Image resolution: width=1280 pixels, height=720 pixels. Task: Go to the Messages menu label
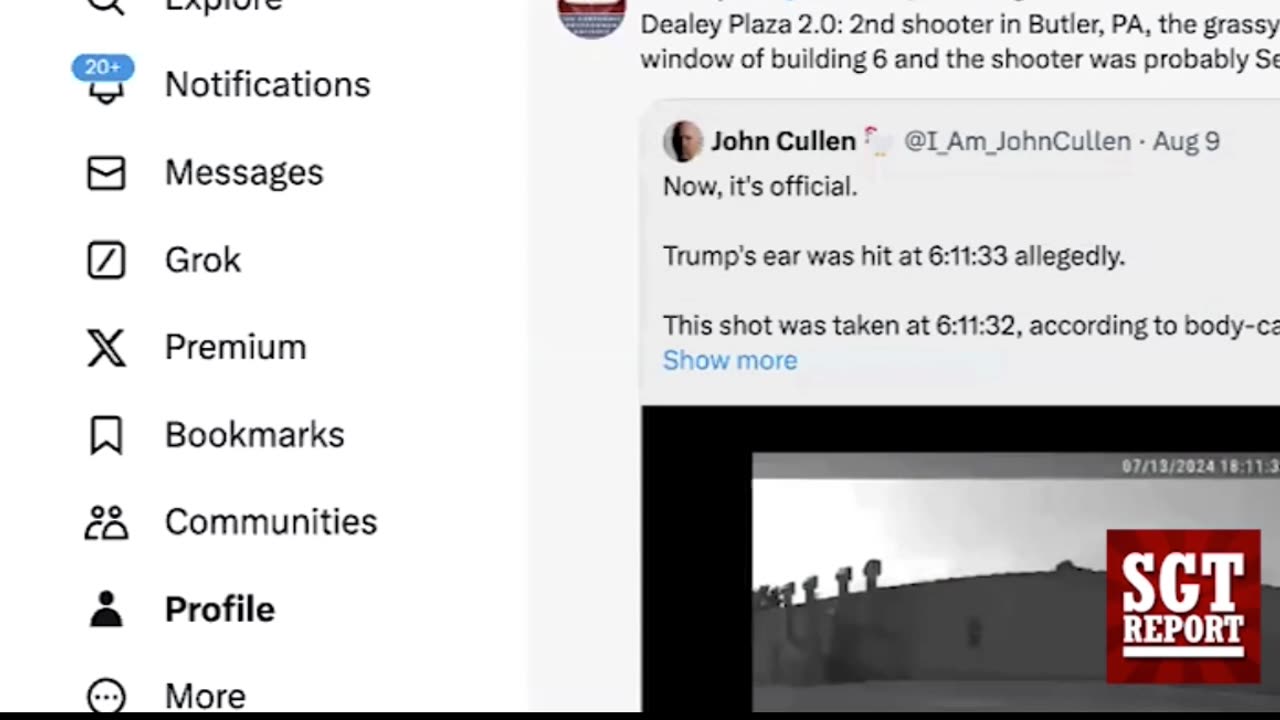pyautogui.click(x=244, y=173)
